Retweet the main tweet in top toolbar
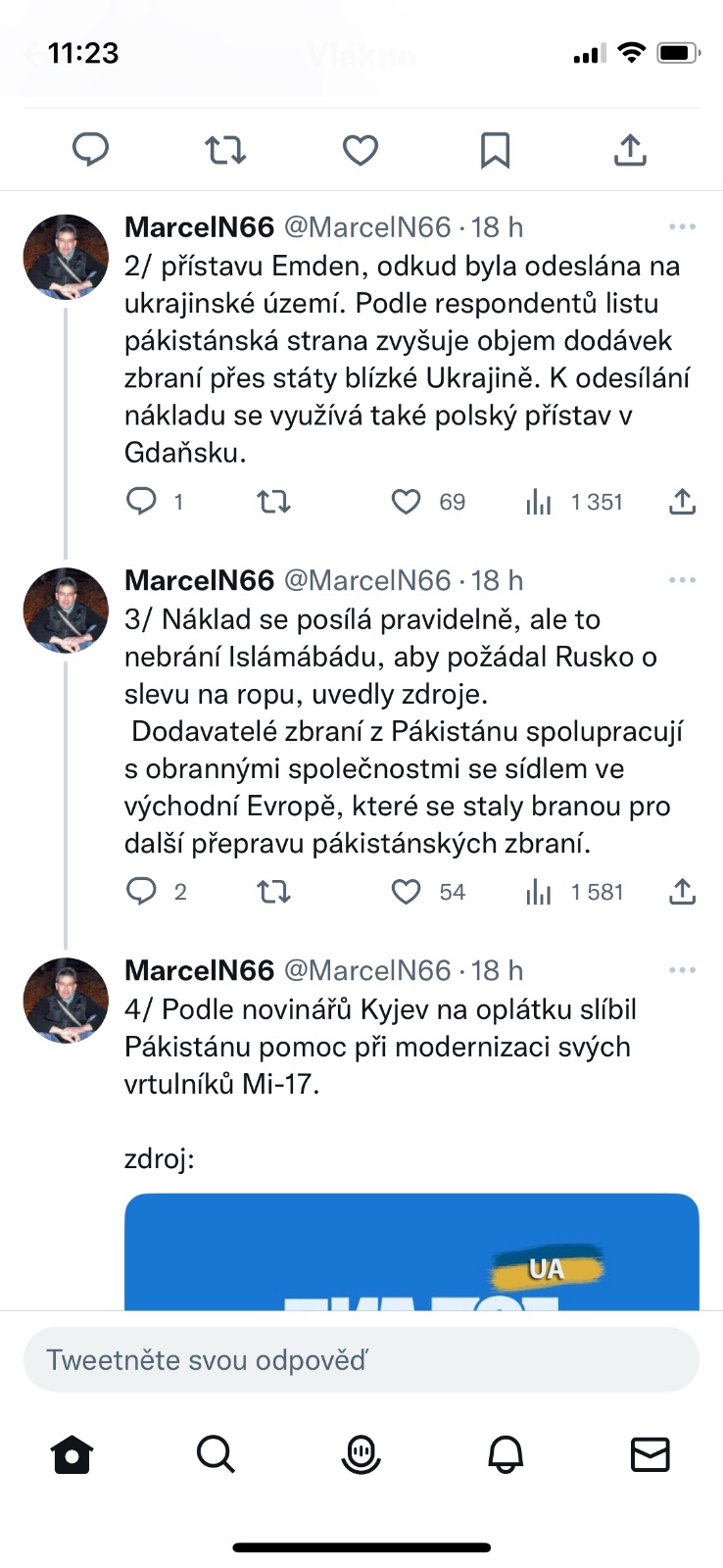This screenshot has height=1568, width=723. coord(225,150)
